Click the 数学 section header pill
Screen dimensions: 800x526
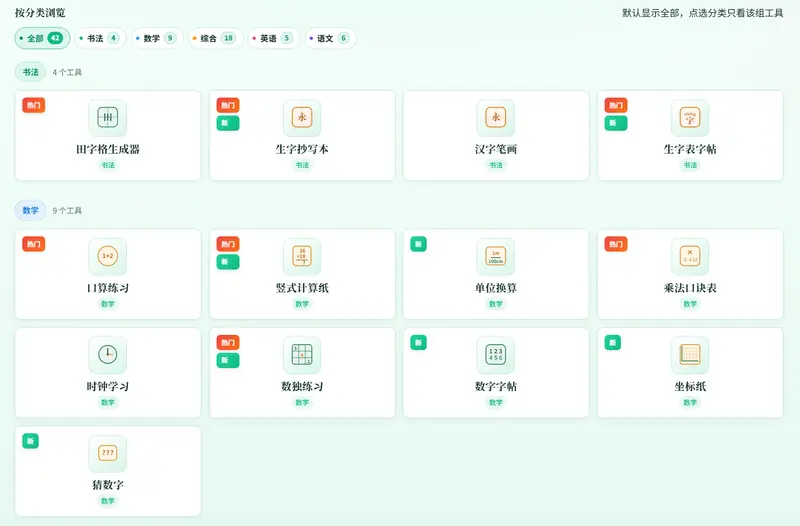point(31,210)
